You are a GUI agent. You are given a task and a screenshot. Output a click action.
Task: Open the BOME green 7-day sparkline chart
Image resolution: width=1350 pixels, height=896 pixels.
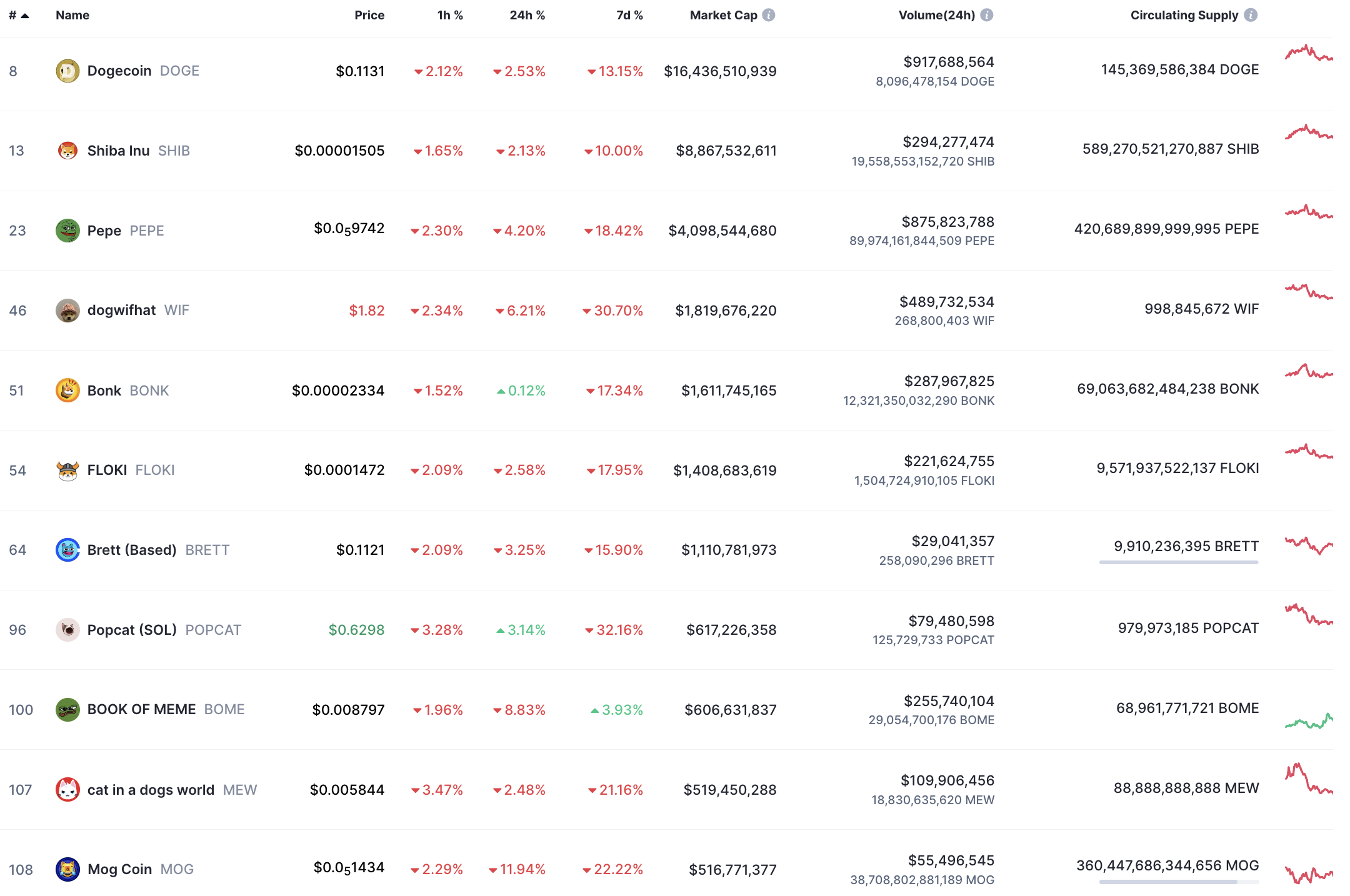(x=1309, y=720)
